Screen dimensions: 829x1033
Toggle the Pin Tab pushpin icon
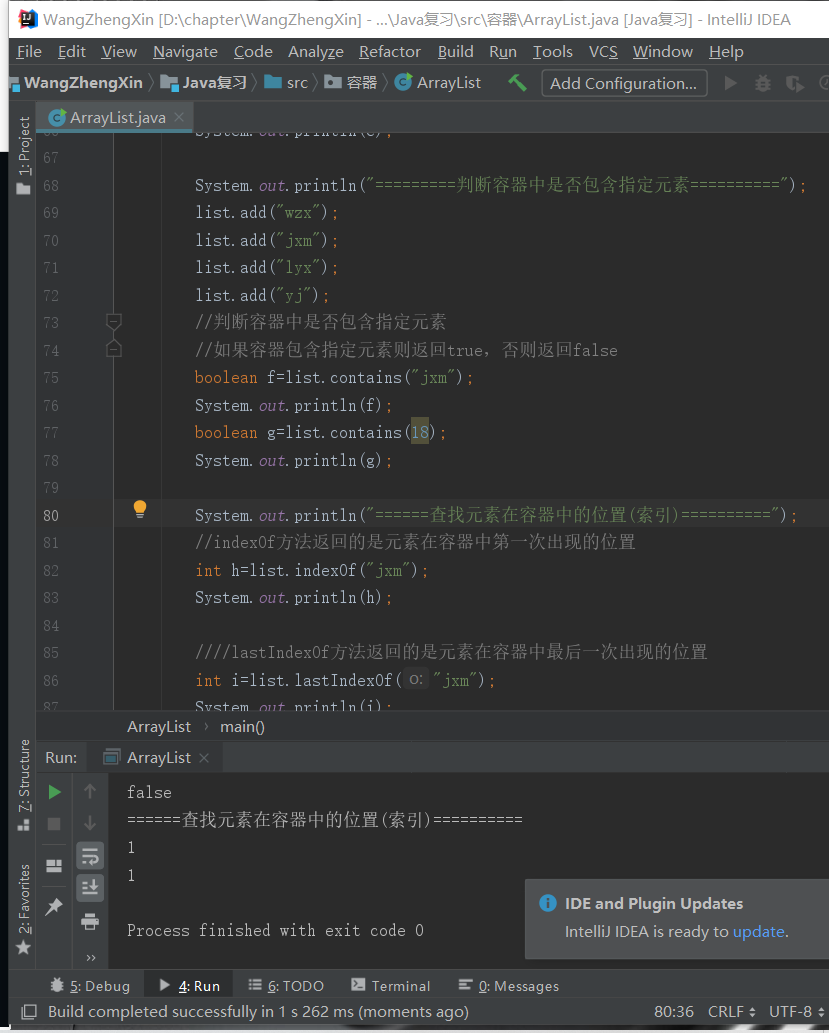click(54, 907)
